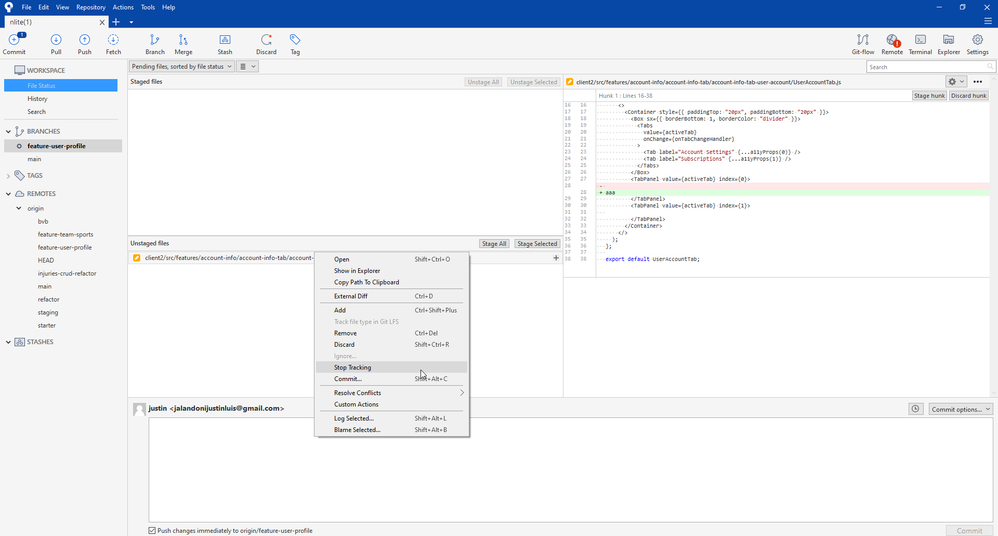The width and height of the screenshot is (998, 536).
Task: Open the Remote repository icon
Action: (892, 44)
